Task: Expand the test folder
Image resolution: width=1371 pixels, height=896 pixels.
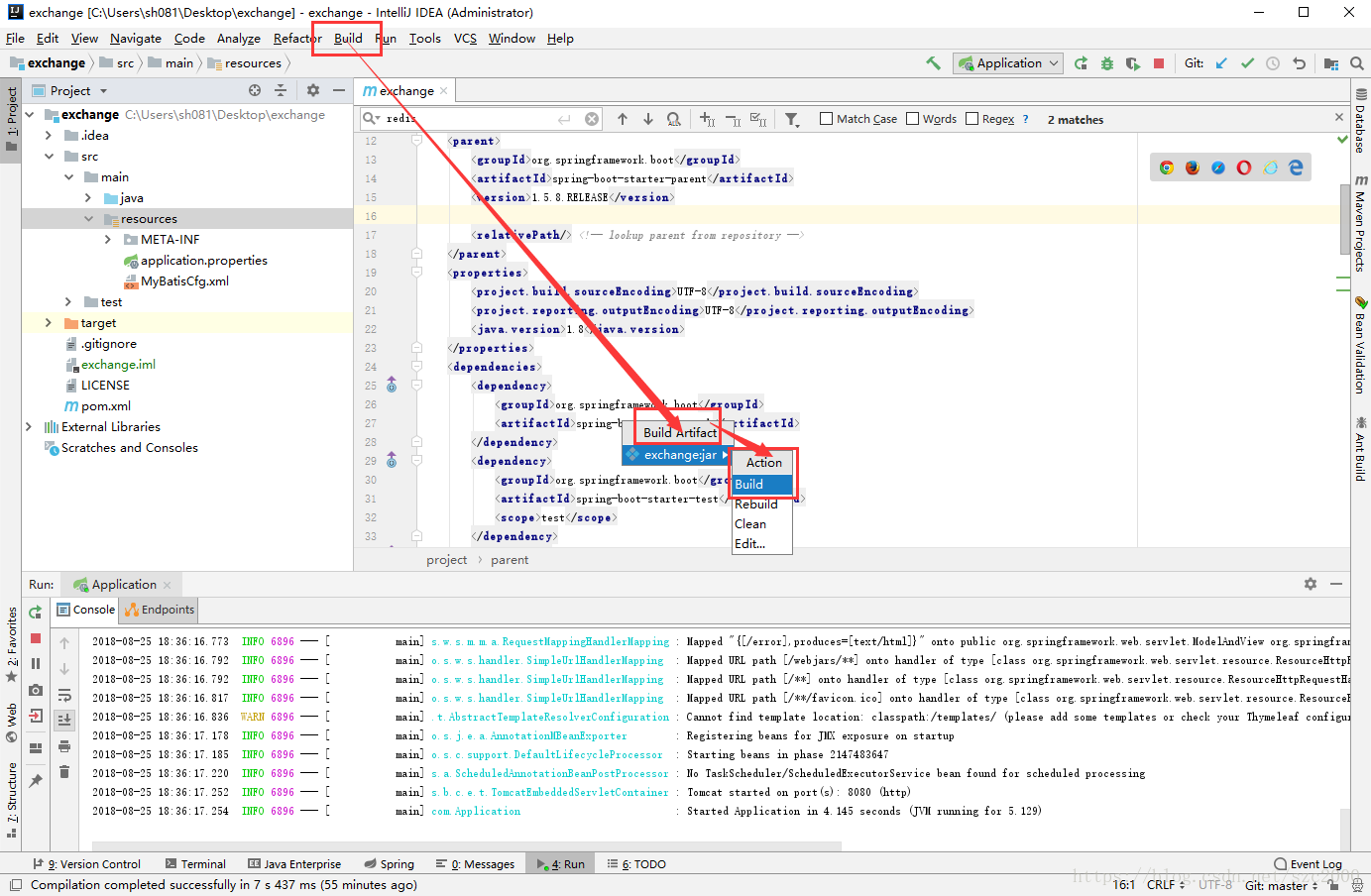Action: (68, 302)
